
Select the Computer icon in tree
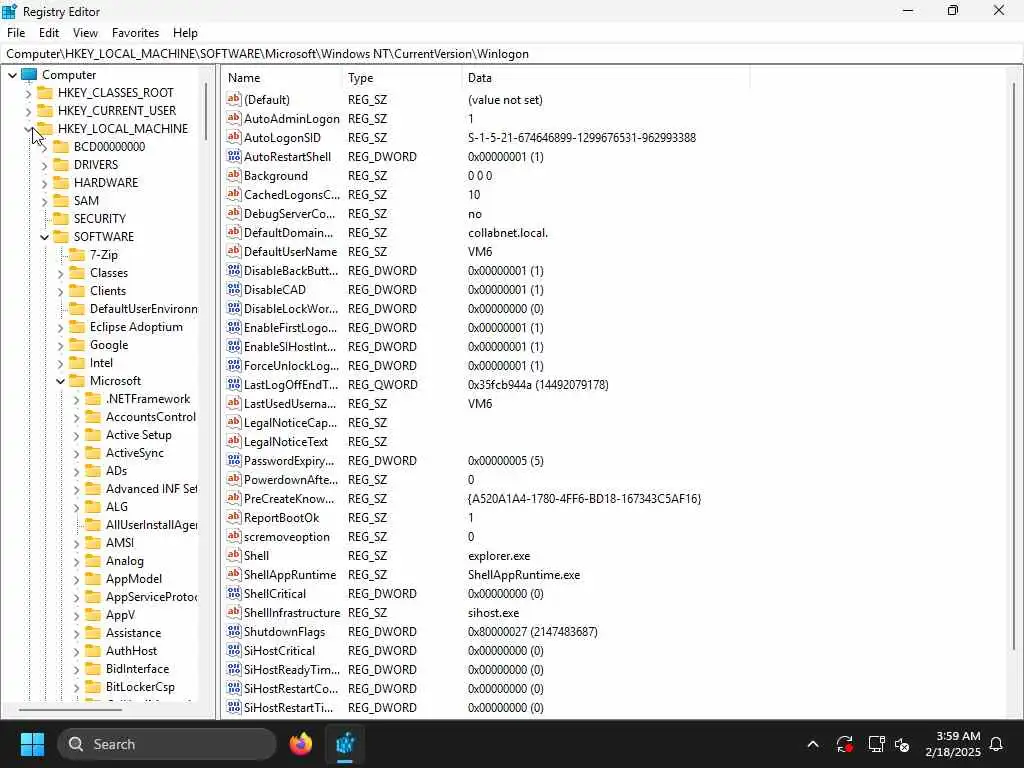coord(29,74)
